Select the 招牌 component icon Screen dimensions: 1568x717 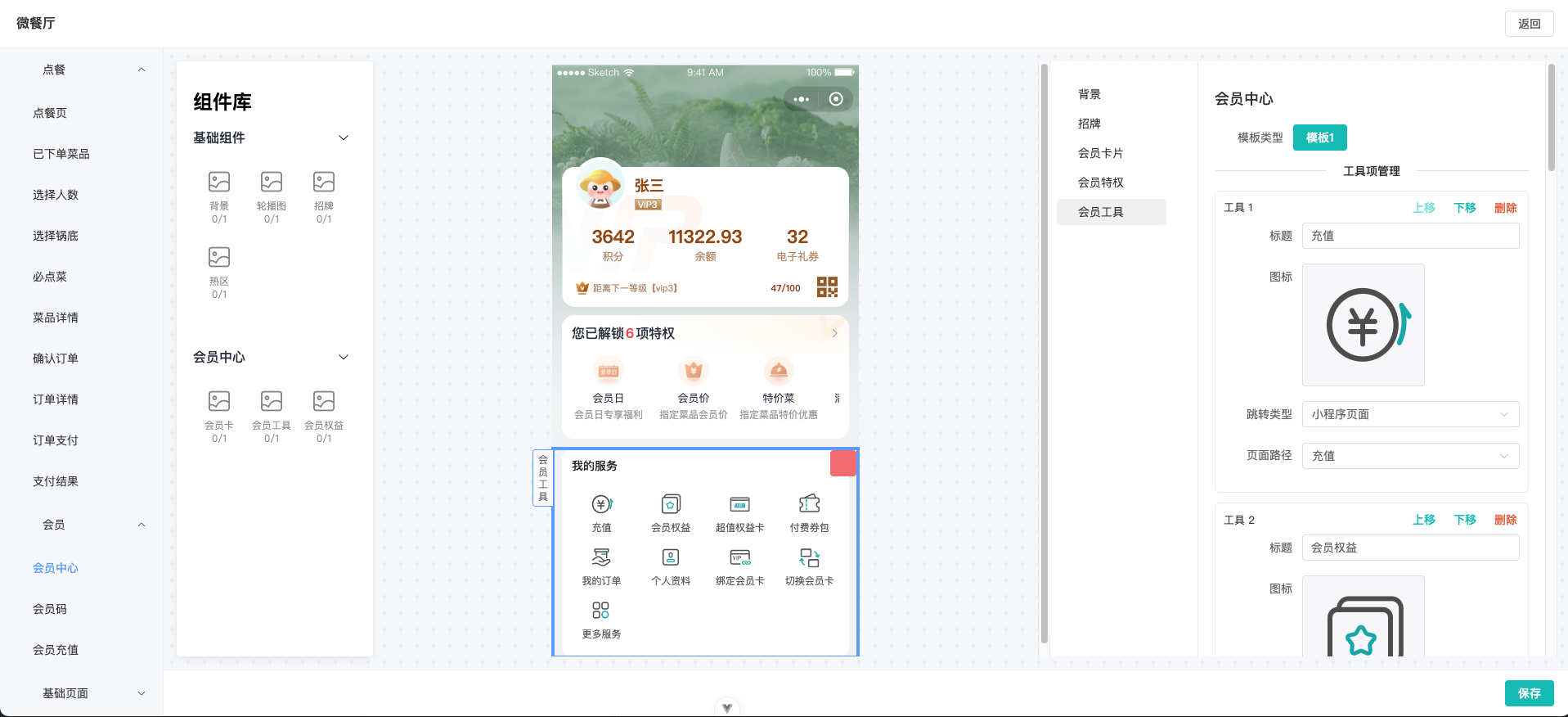pos(324,182)
